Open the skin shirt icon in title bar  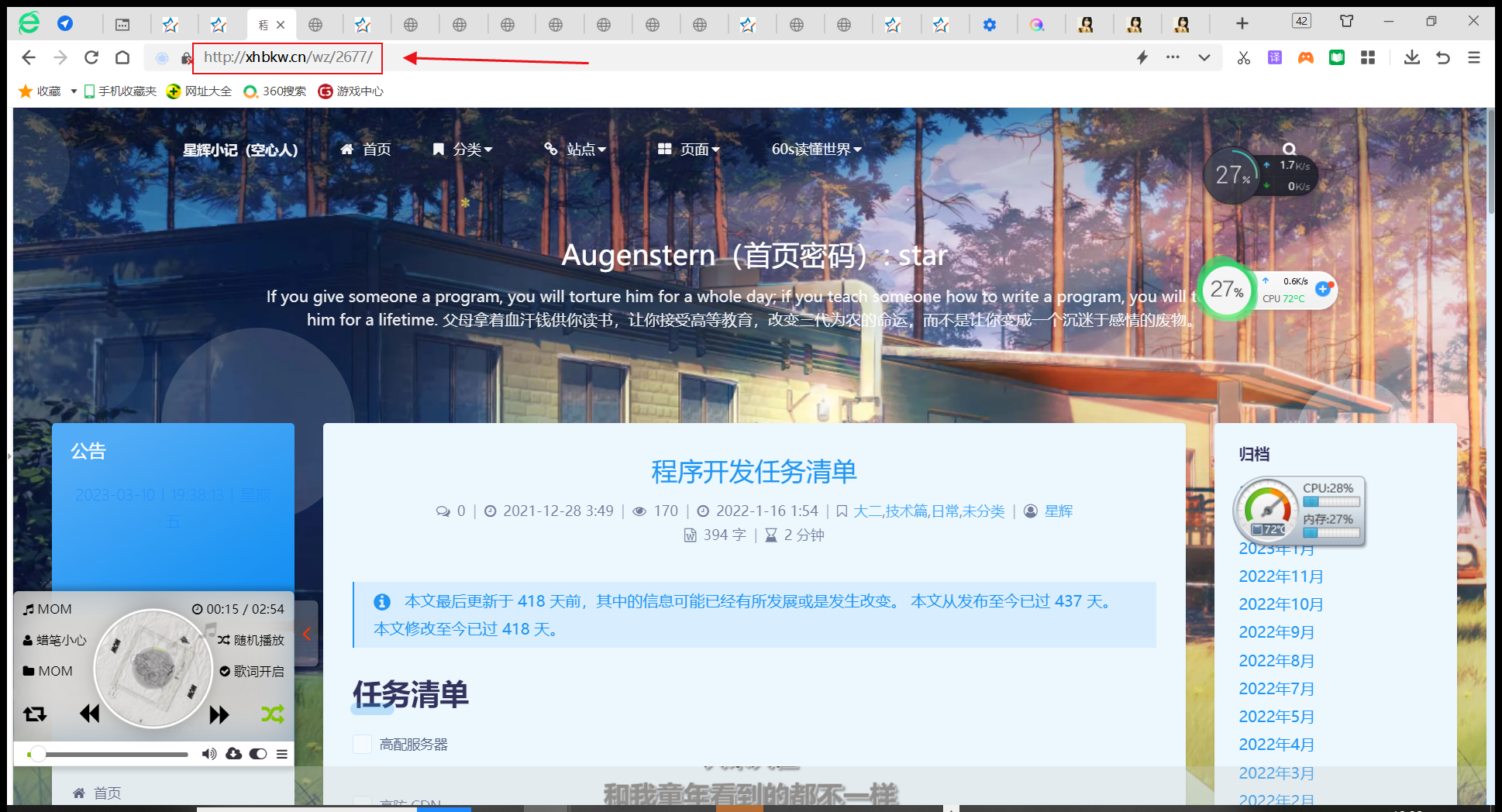[1347, 21]
